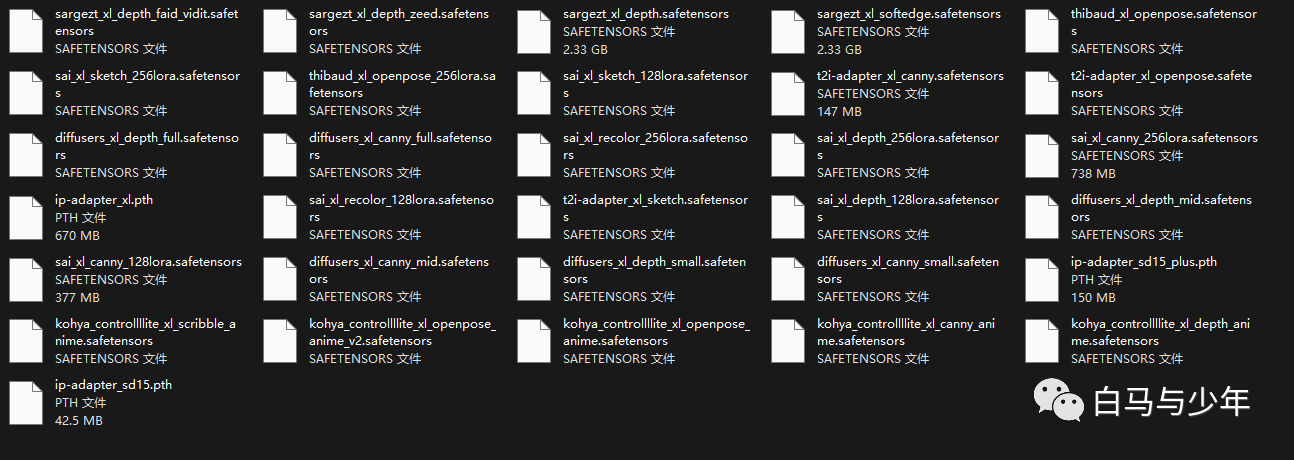Select the sargezt_xl_depth_zeed.safetensors file icon
Image resolution: width=1294 pixels, height=460 pixels.
280,31
